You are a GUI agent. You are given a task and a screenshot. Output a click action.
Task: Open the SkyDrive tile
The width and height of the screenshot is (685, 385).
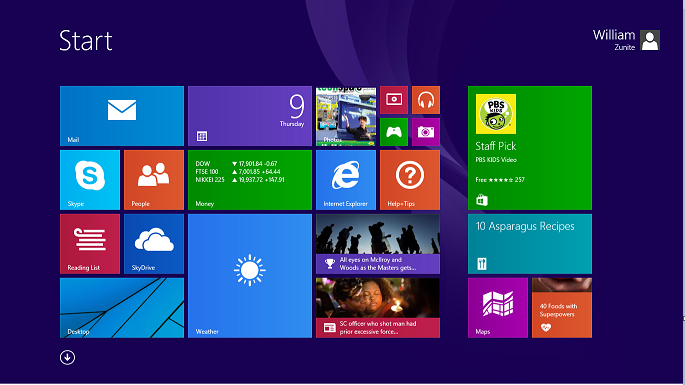pyautogui.click(x=154, y=244)
